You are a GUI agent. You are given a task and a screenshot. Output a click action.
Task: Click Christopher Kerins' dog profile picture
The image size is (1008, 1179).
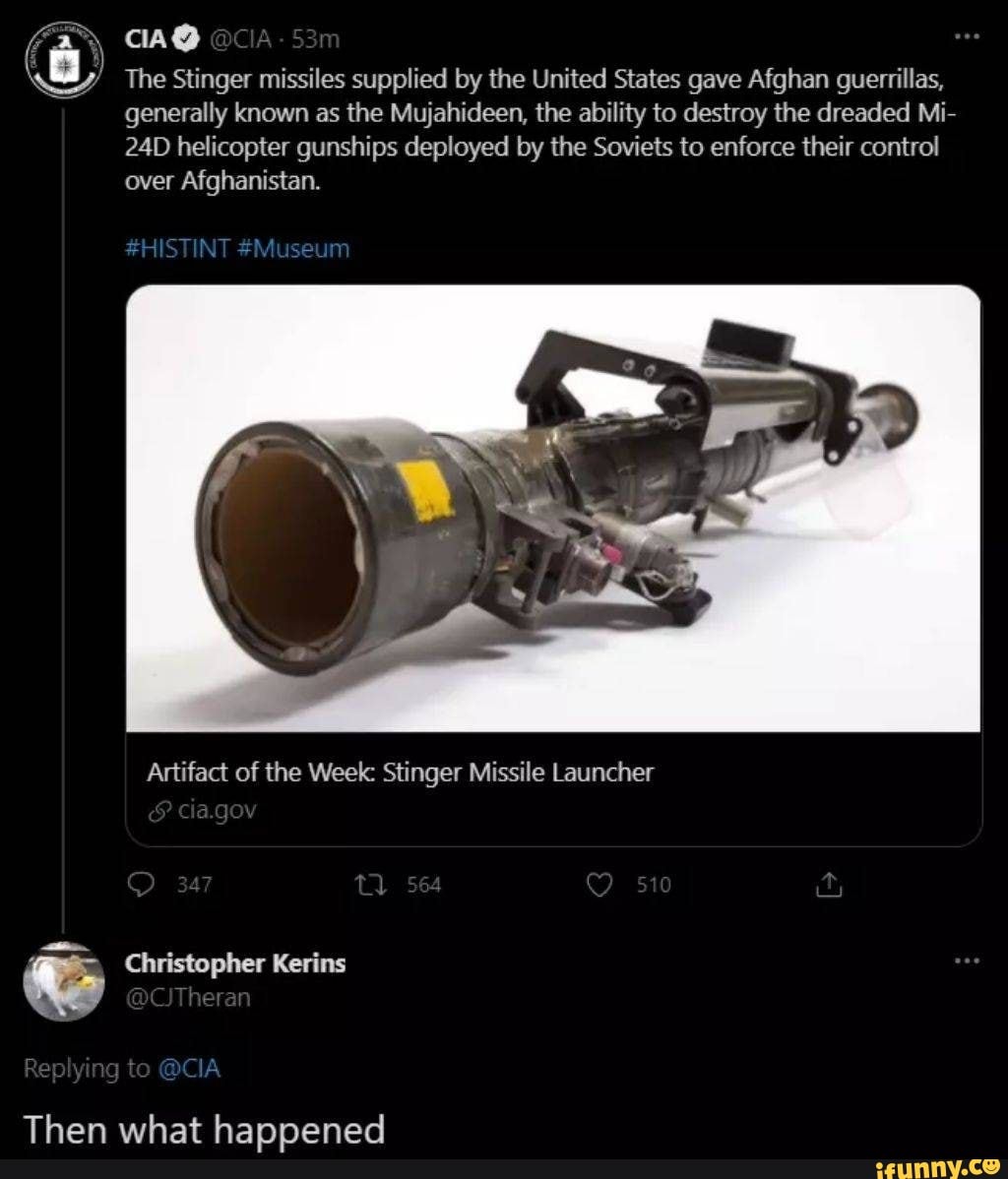[62, 977]
